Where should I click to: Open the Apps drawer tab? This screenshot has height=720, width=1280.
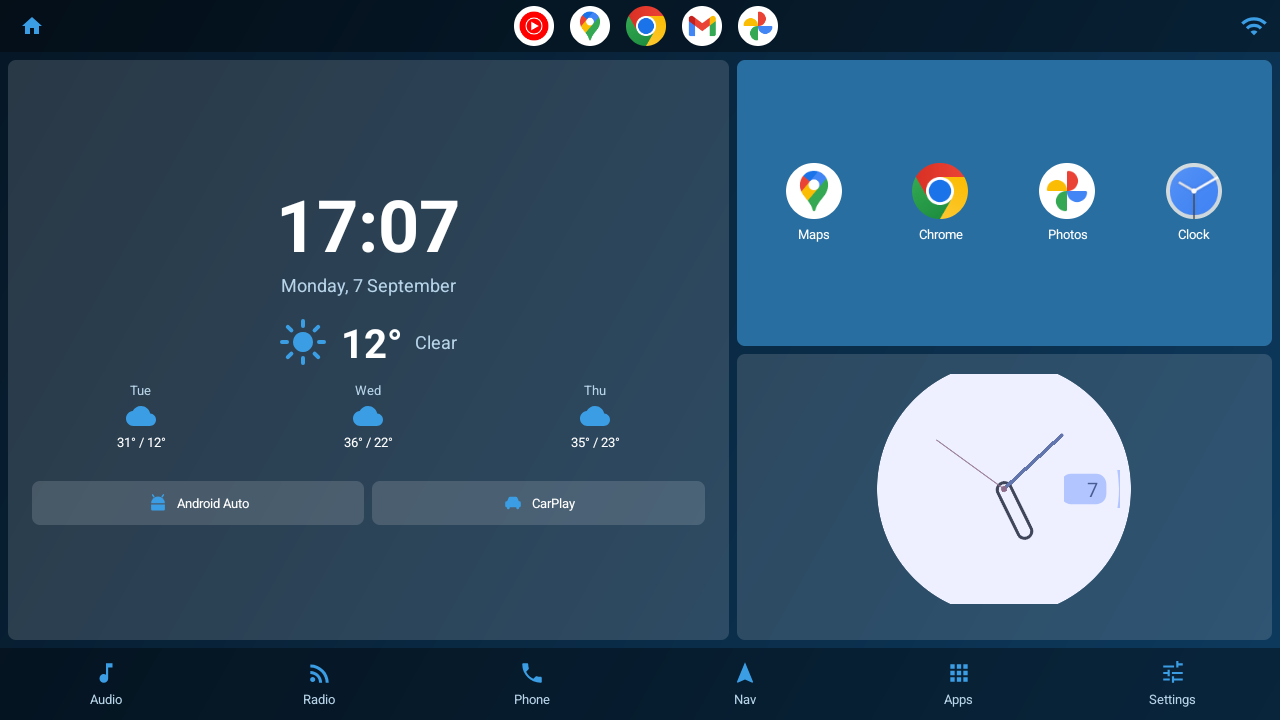click(x=958, y=684)
